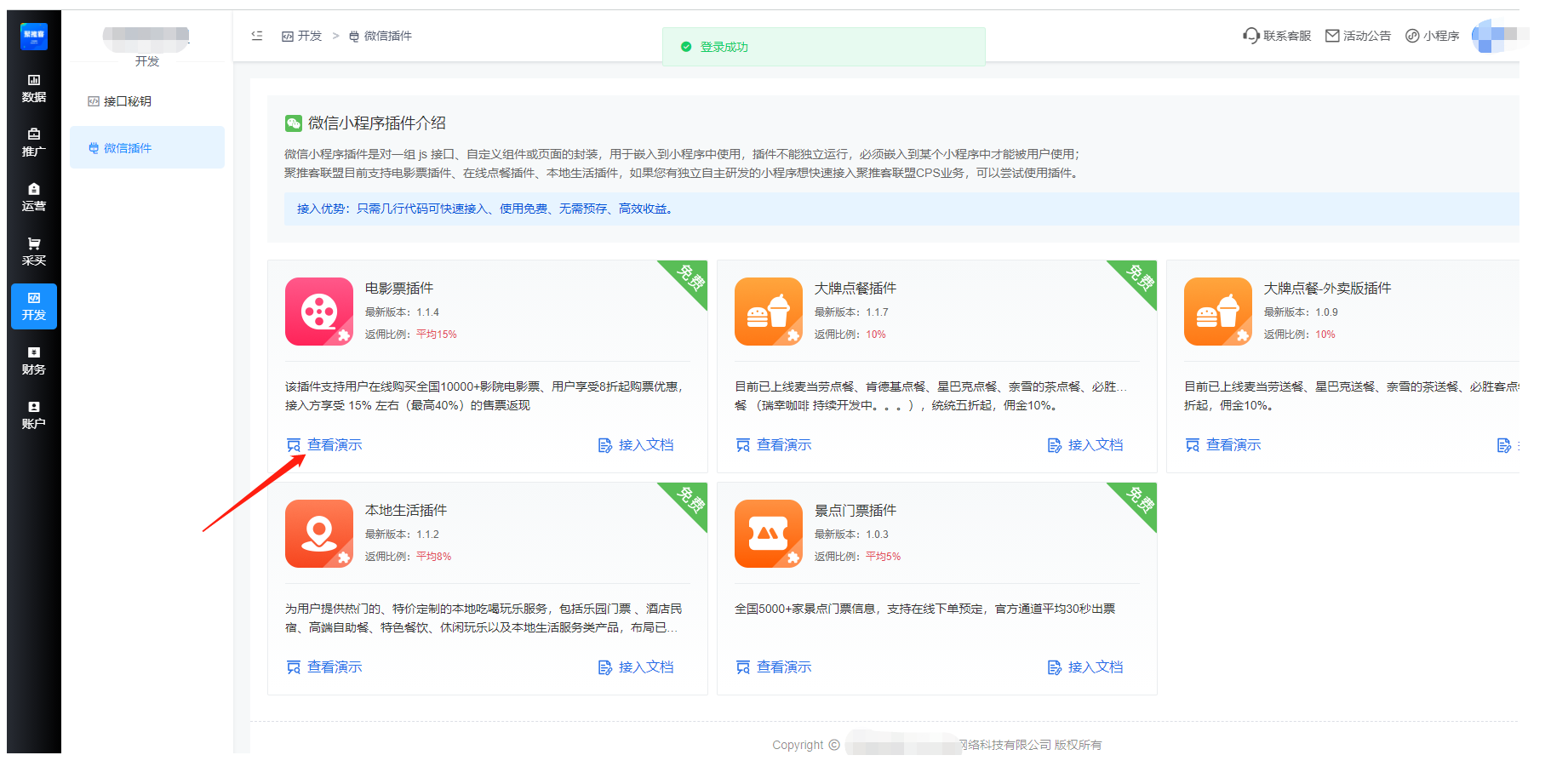Open 活动公告 announcements
The image size is (1568, 778).
(1359, 36)
